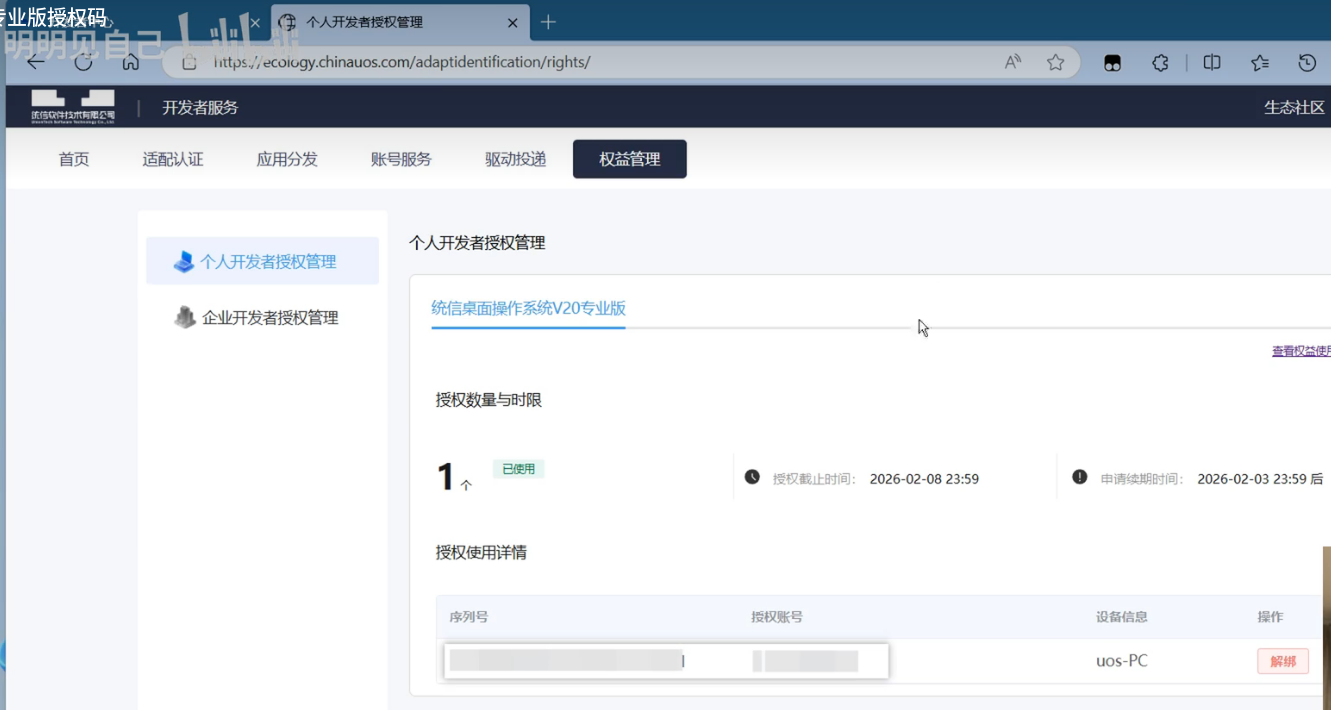1331x710 pixels.
Task: Click the 操作 column header
Action: (x=1270, y=617)
